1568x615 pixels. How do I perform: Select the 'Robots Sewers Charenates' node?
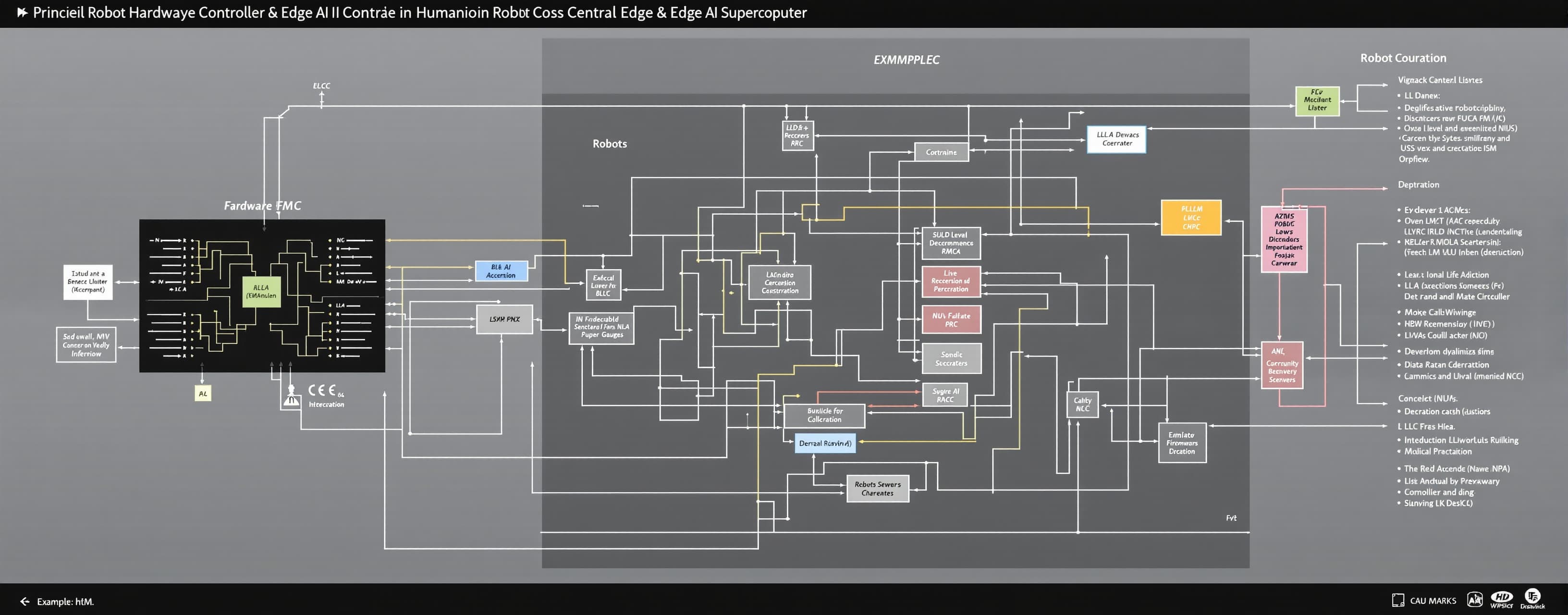(x=878, y=488)
